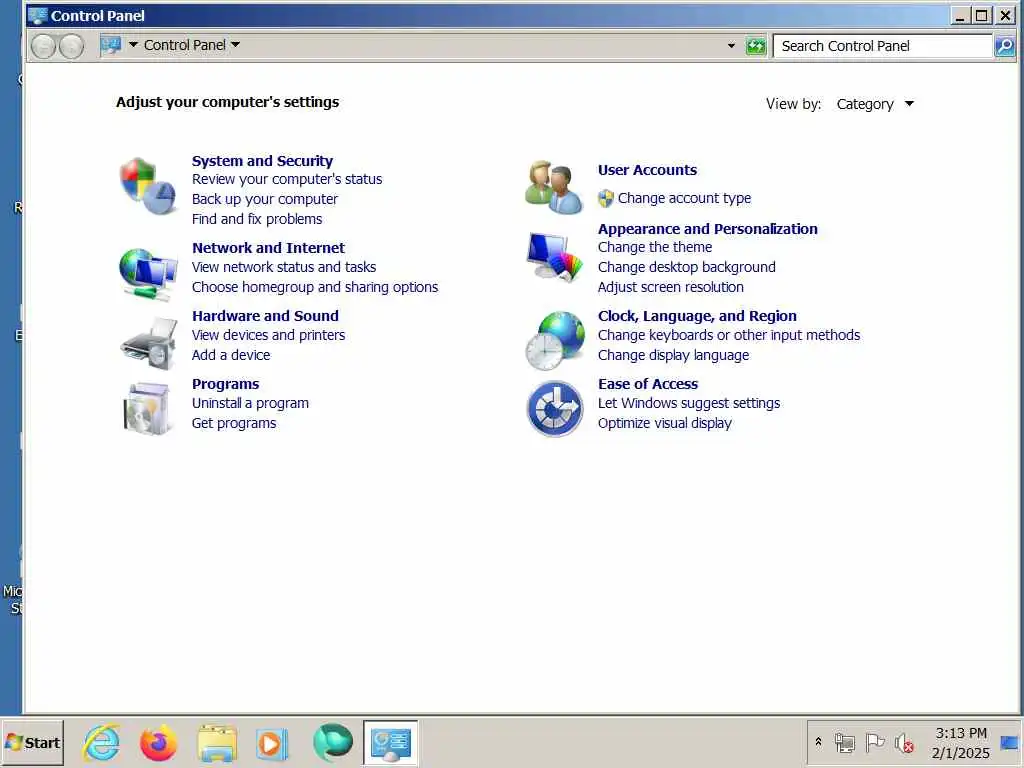The image size is (1024, 768).
Task: Click the taskbar clock and date
Action: (961, 743)
